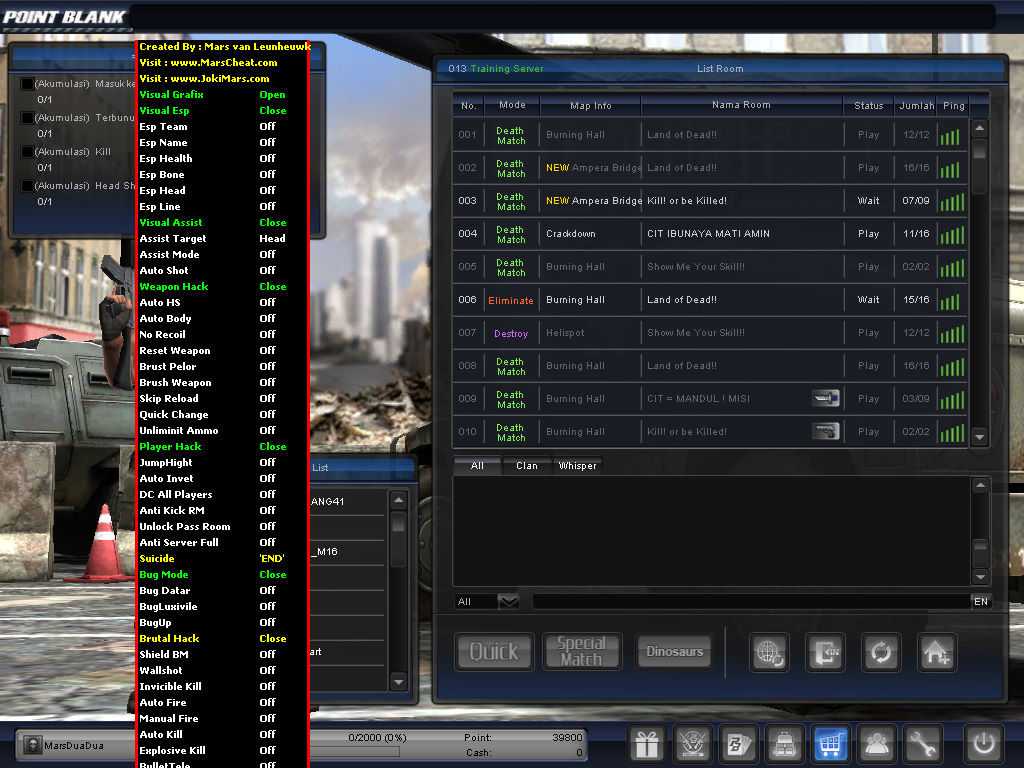
Task: Select room 006 Eliminate Burning Hall
Action: pos(710,300)
